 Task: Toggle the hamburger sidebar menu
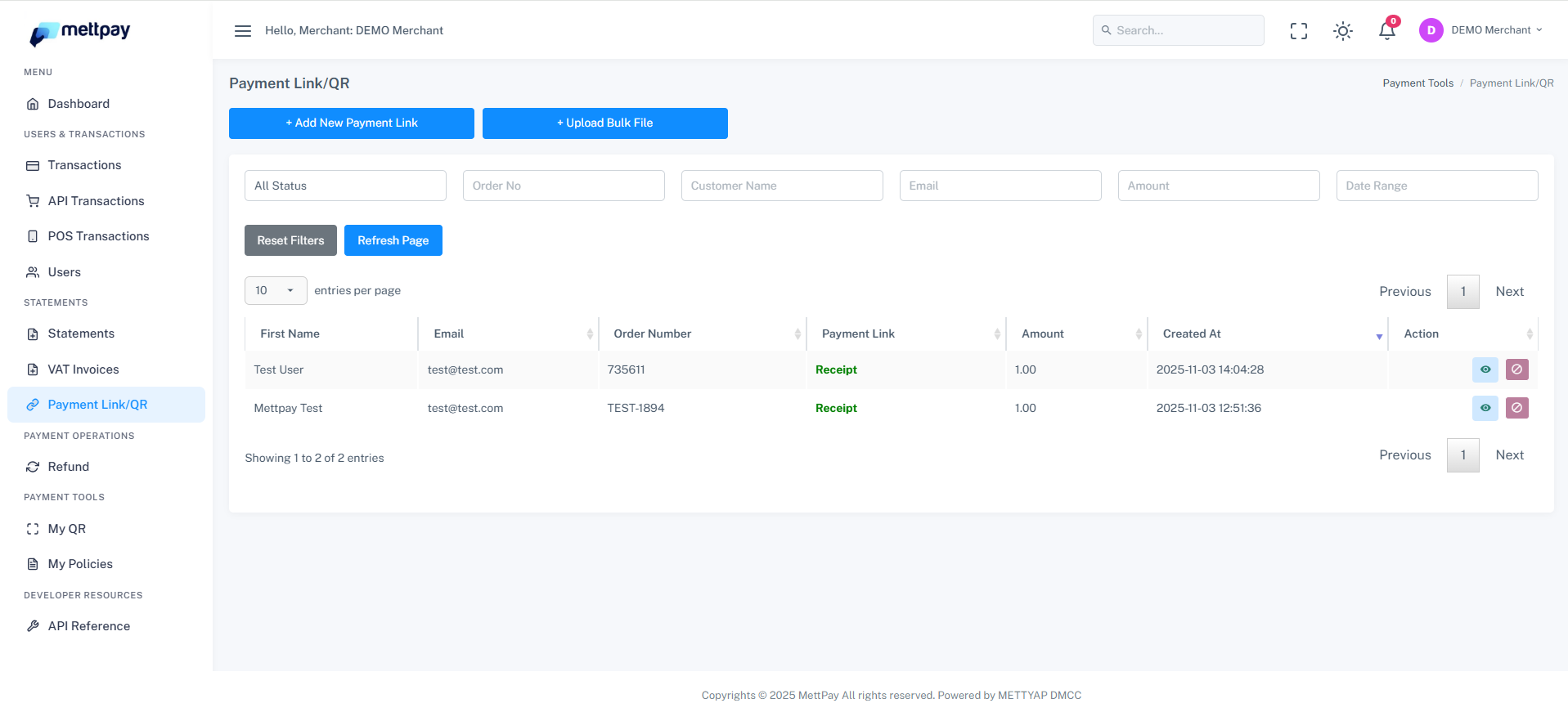coord(243,31)
